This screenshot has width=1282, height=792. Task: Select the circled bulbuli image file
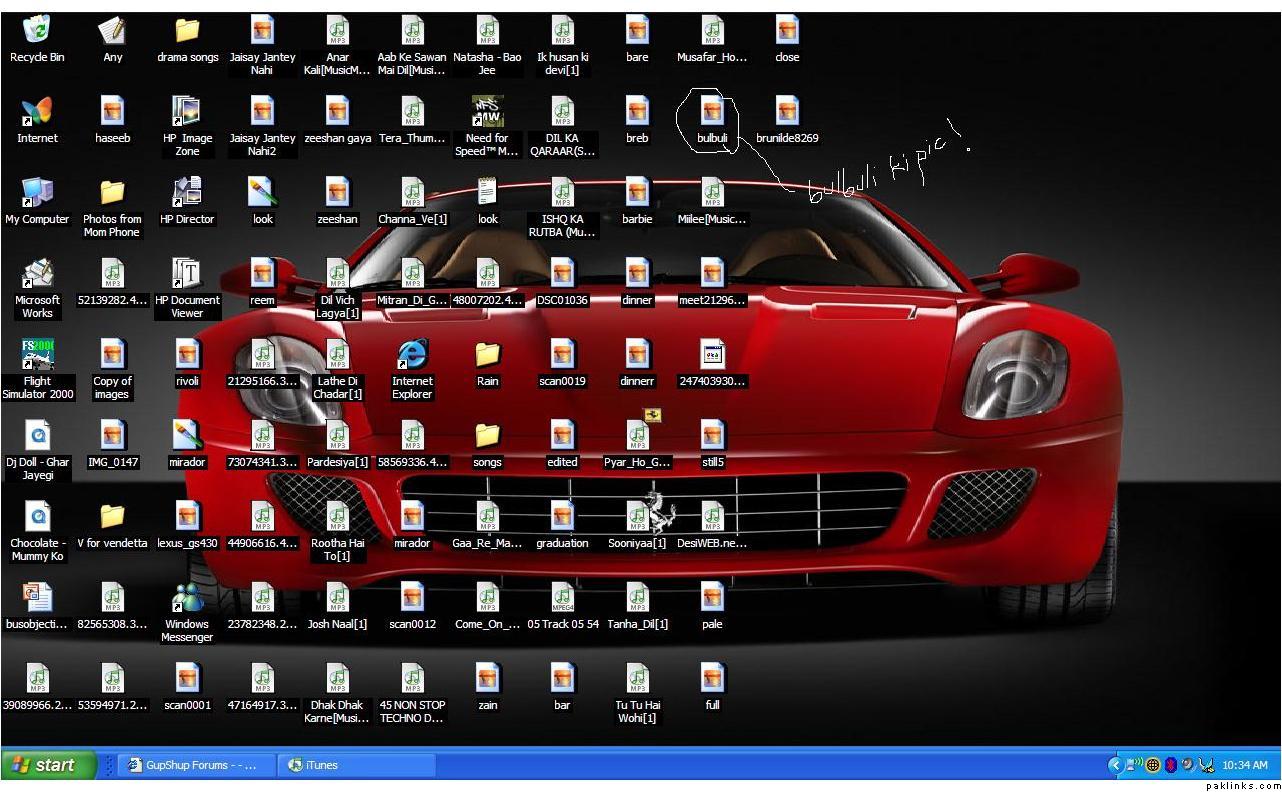[x=712, y=112]
